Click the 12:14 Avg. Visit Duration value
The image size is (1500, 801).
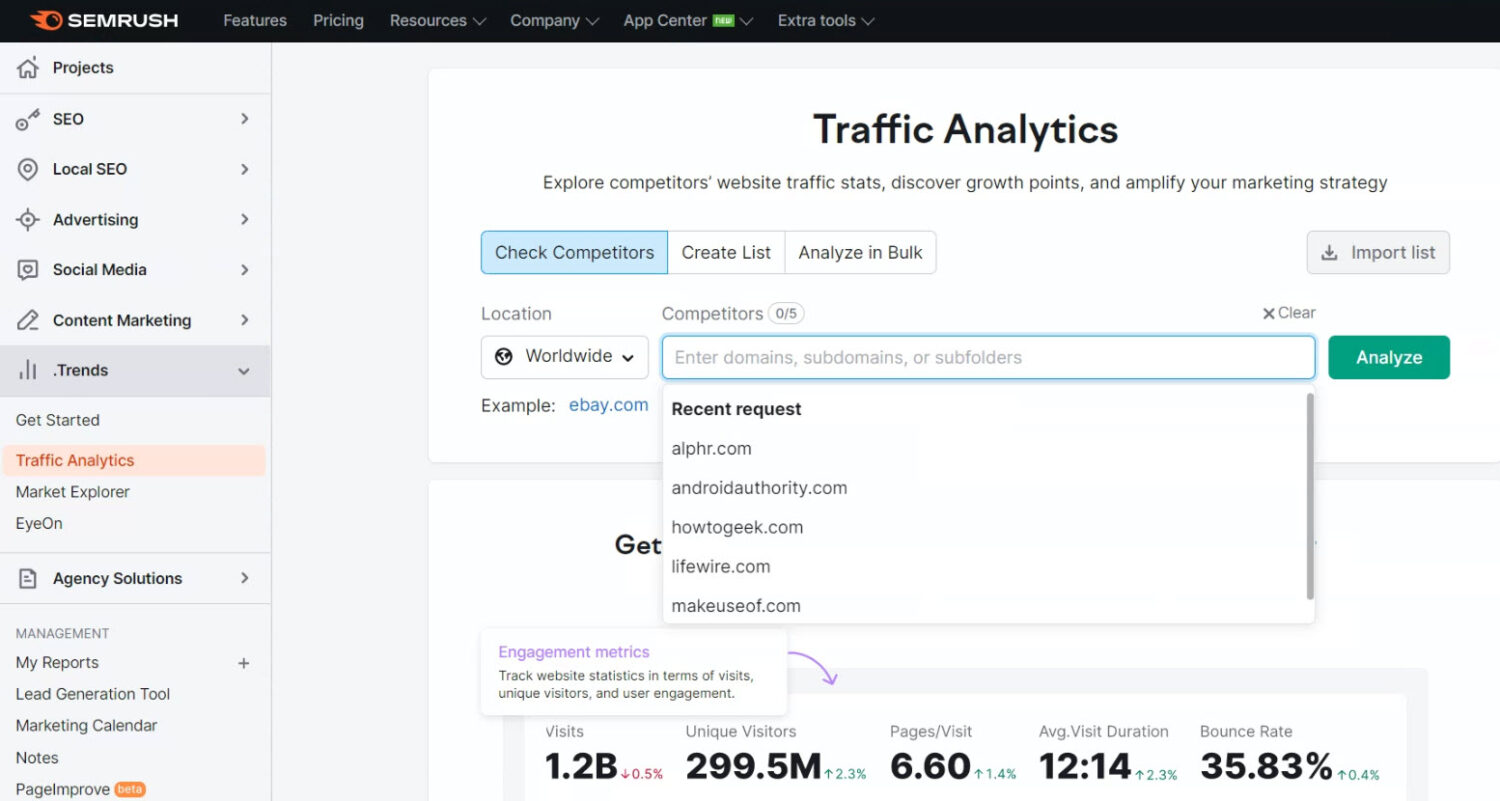[1085, 767]
